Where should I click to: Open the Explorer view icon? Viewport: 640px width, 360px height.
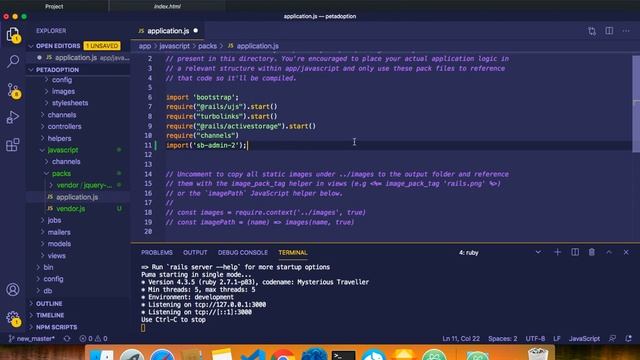click(x=13, y=34)
